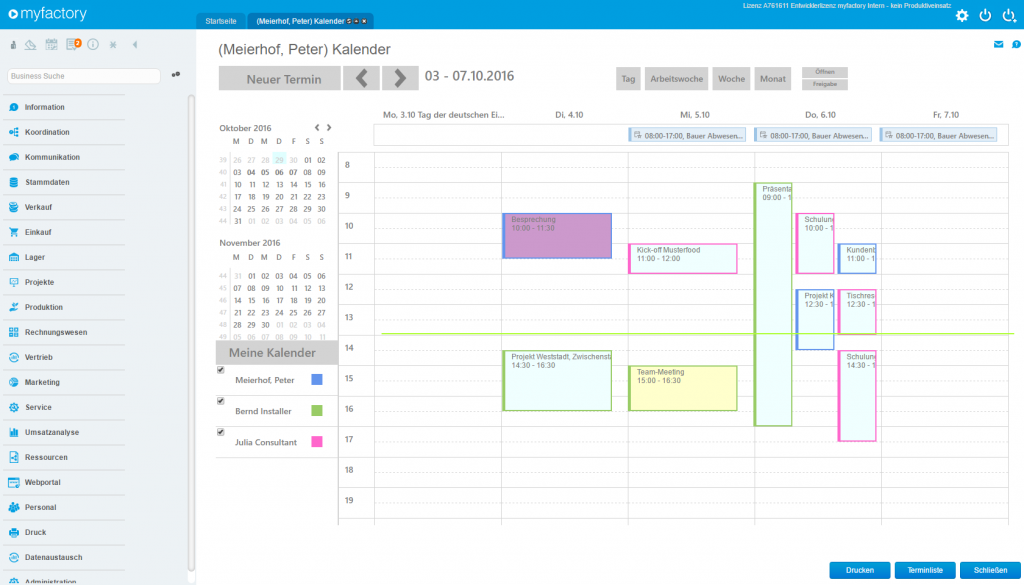Open the help question-mark icon

[1017, 44]
